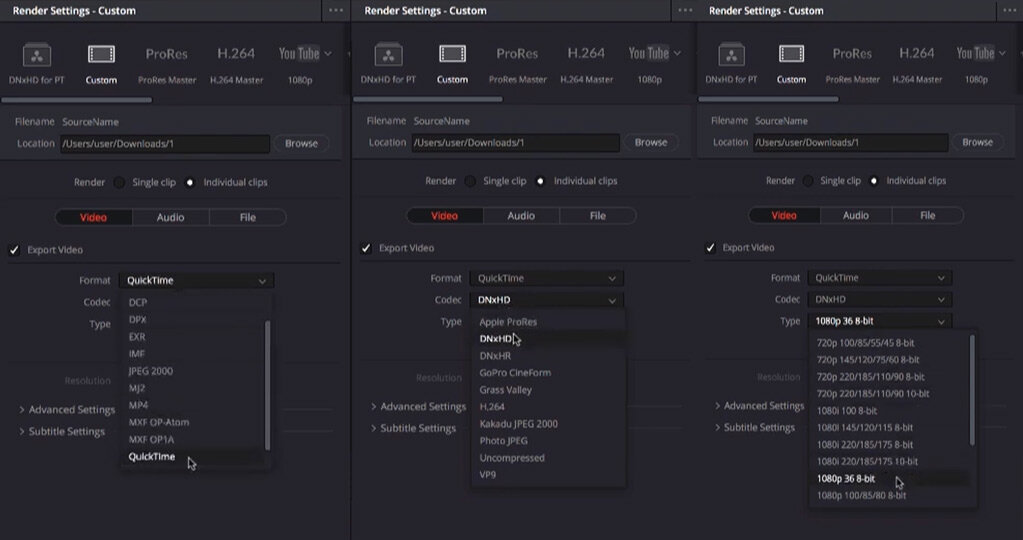Expand Advanced Settings in right panel
The height and width of the screenshot is (540, 1023).
(759, 406)
